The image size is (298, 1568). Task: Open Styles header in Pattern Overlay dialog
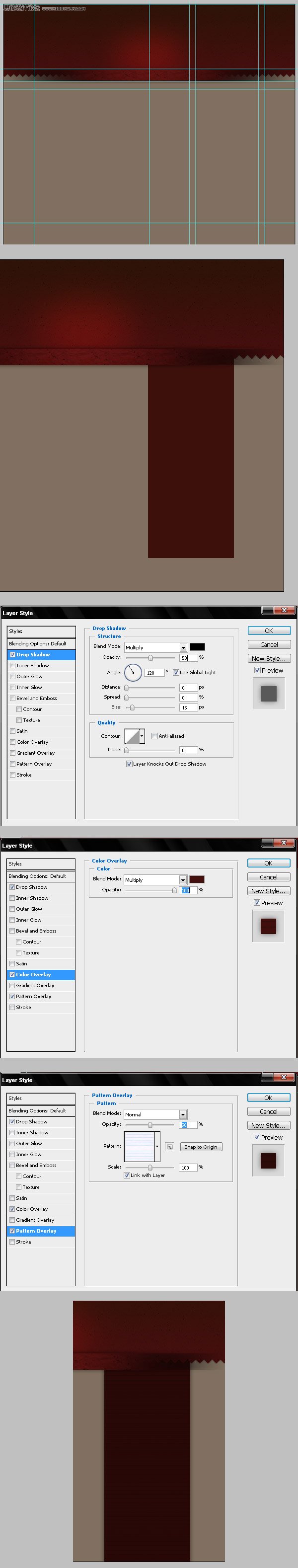coord(41,1098)
